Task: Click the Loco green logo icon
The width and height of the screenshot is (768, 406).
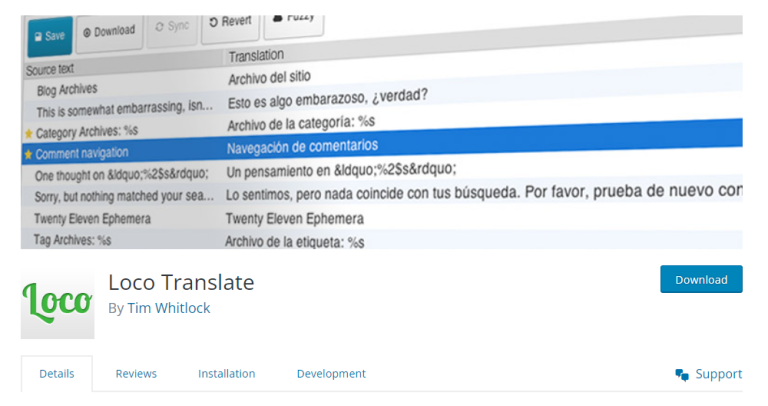Action: tap(57, 302)
